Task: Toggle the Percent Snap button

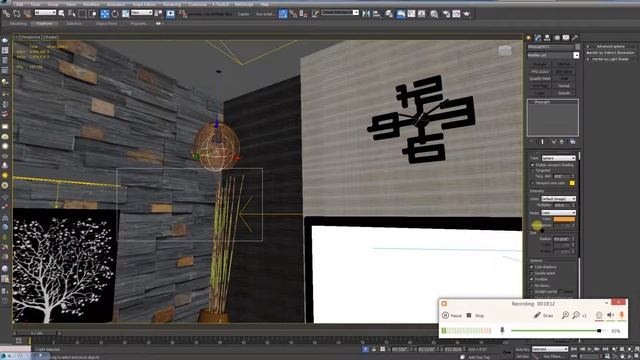Action: click(304, 13)
